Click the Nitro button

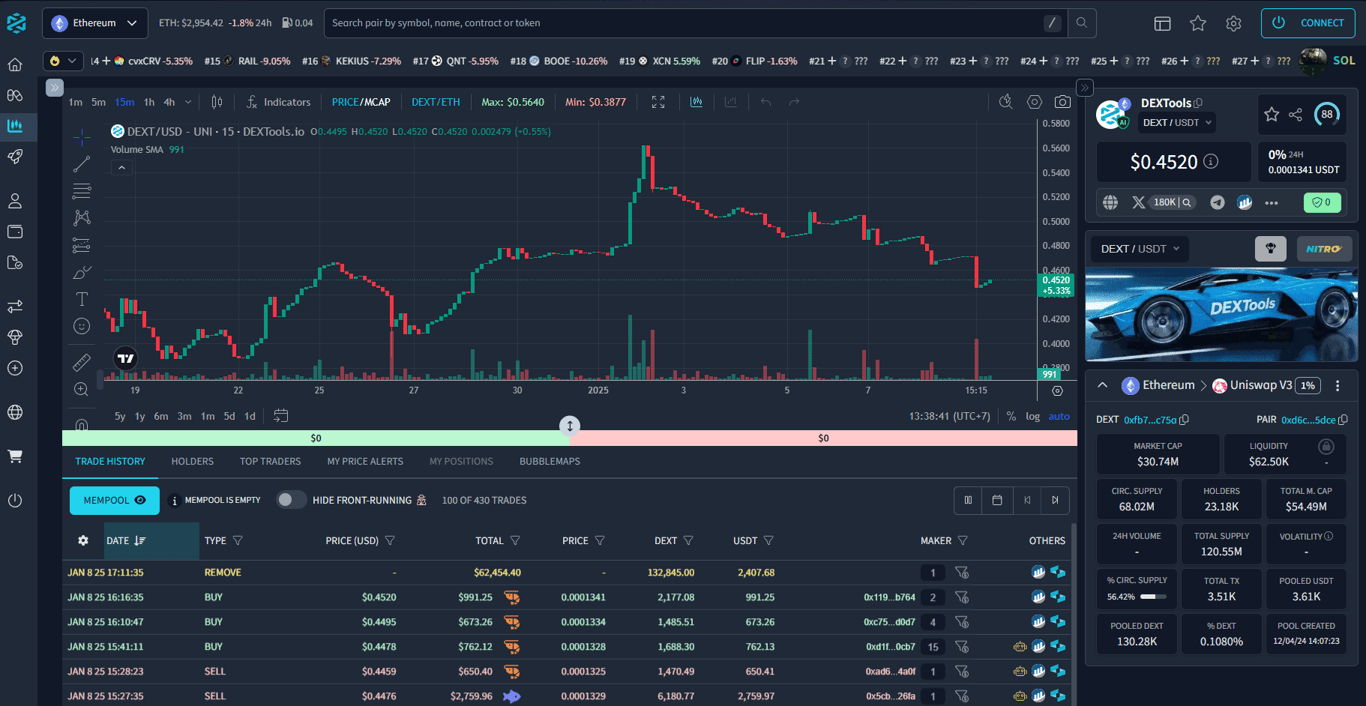click(x=1324, y=248)
